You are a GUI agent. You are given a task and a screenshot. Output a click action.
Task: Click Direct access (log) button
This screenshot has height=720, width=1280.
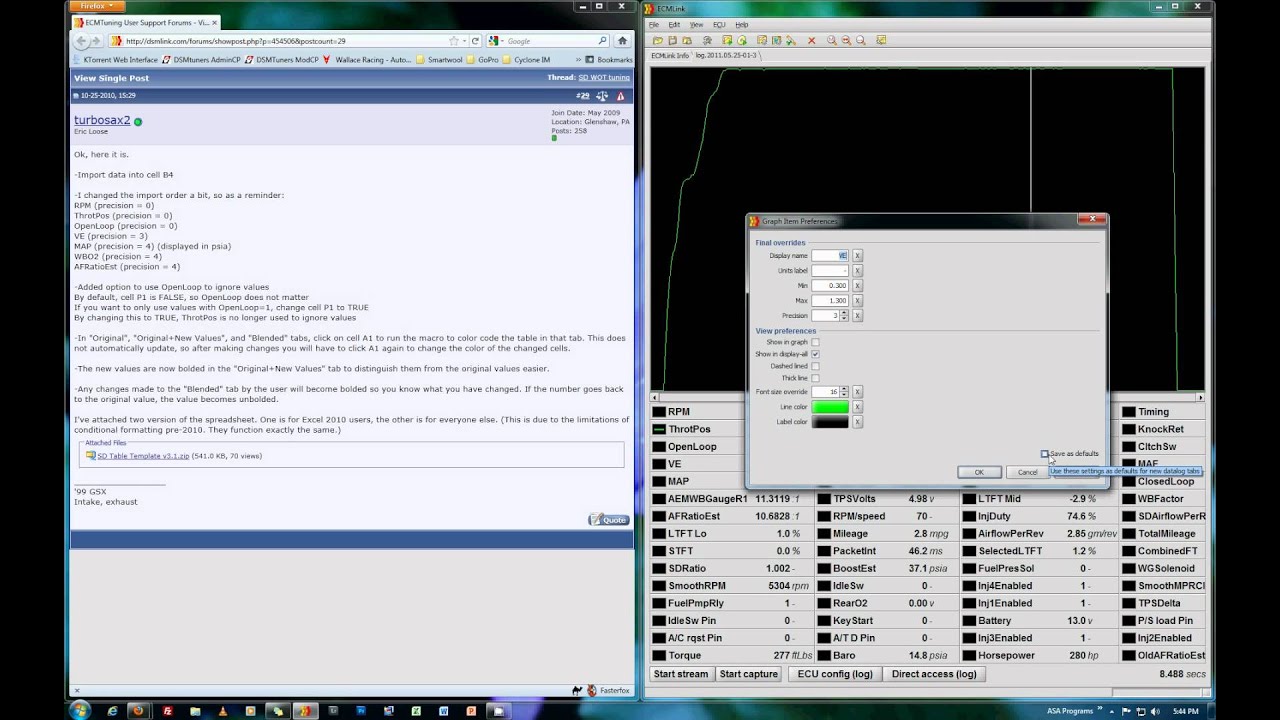[x=934, y=674]
